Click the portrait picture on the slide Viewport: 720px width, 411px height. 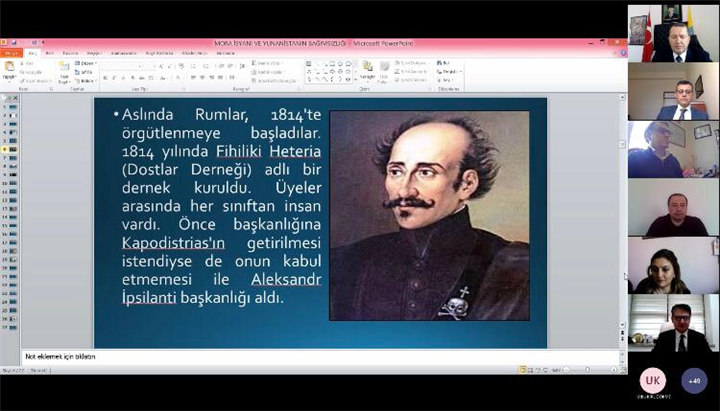pyautogui.click(x=429, y=215)
